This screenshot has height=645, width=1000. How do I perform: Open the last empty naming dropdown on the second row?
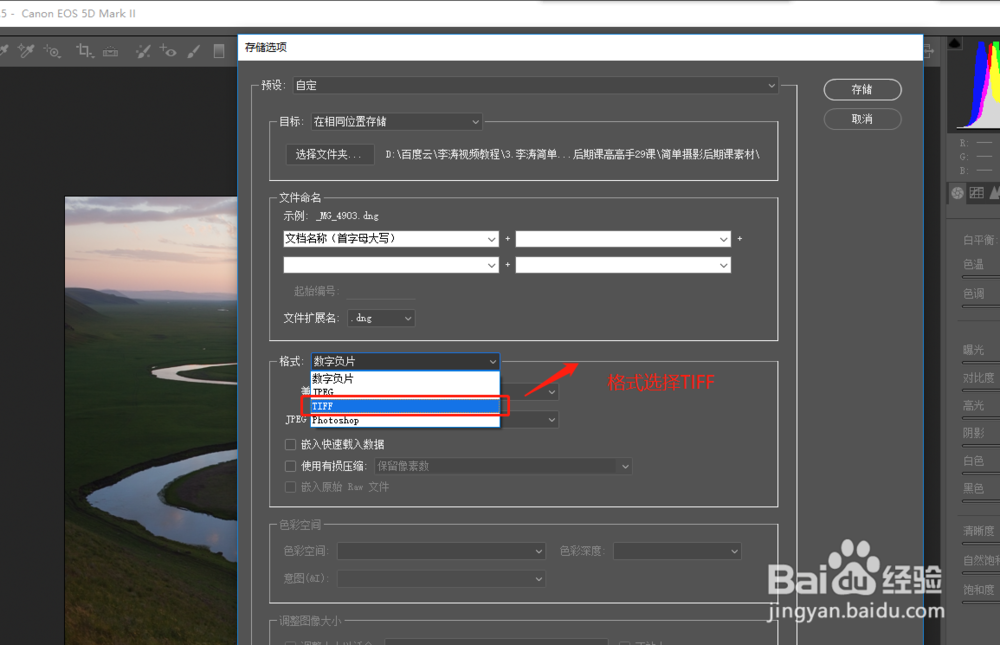623,265
